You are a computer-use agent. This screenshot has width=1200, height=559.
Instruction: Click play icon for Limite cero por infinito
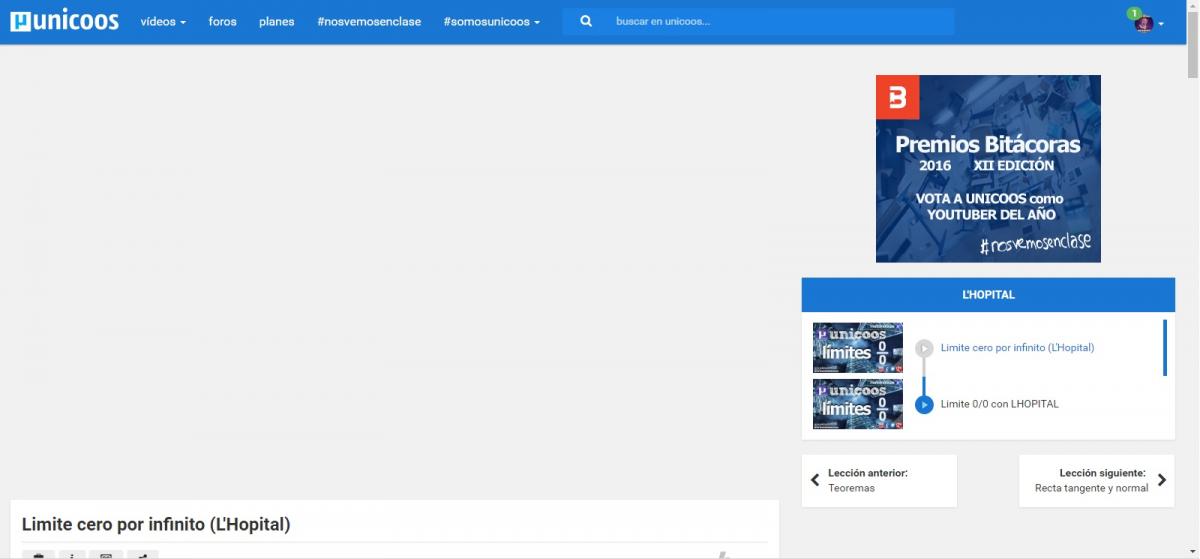[x=924, y=348]
